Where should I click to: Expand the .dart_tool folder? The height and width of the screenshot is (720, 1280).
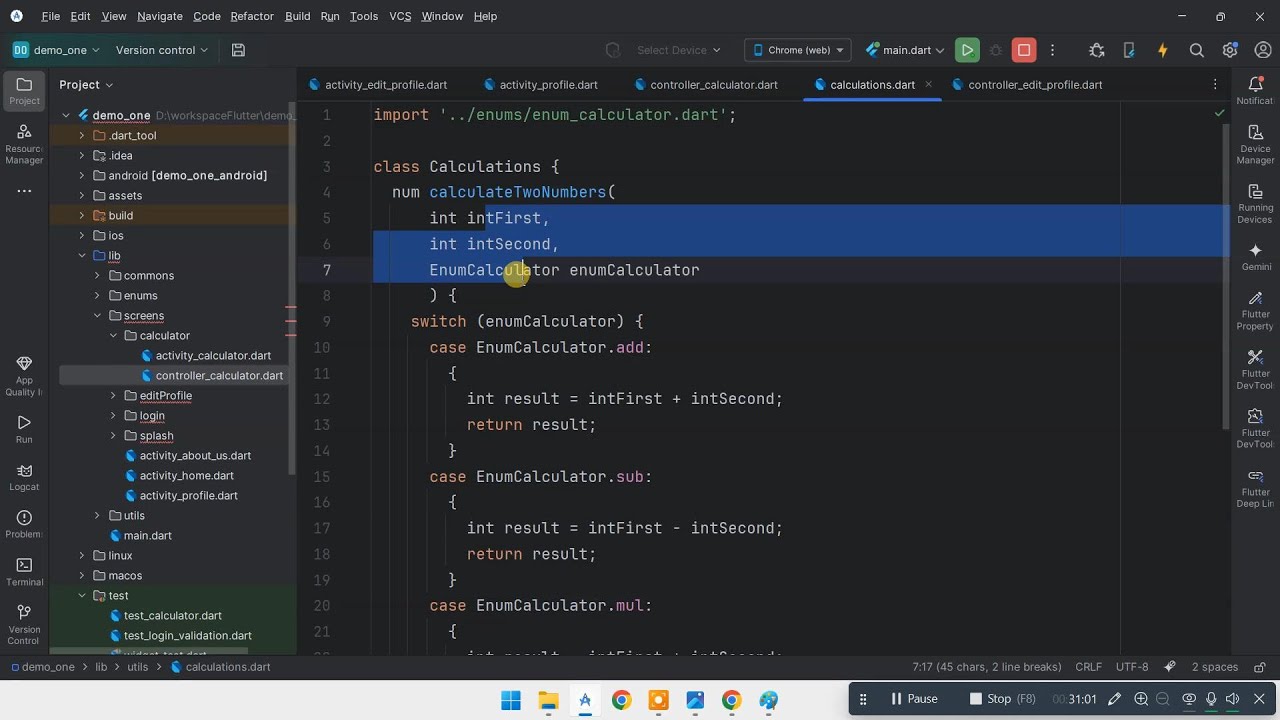(x=82, y=135)
